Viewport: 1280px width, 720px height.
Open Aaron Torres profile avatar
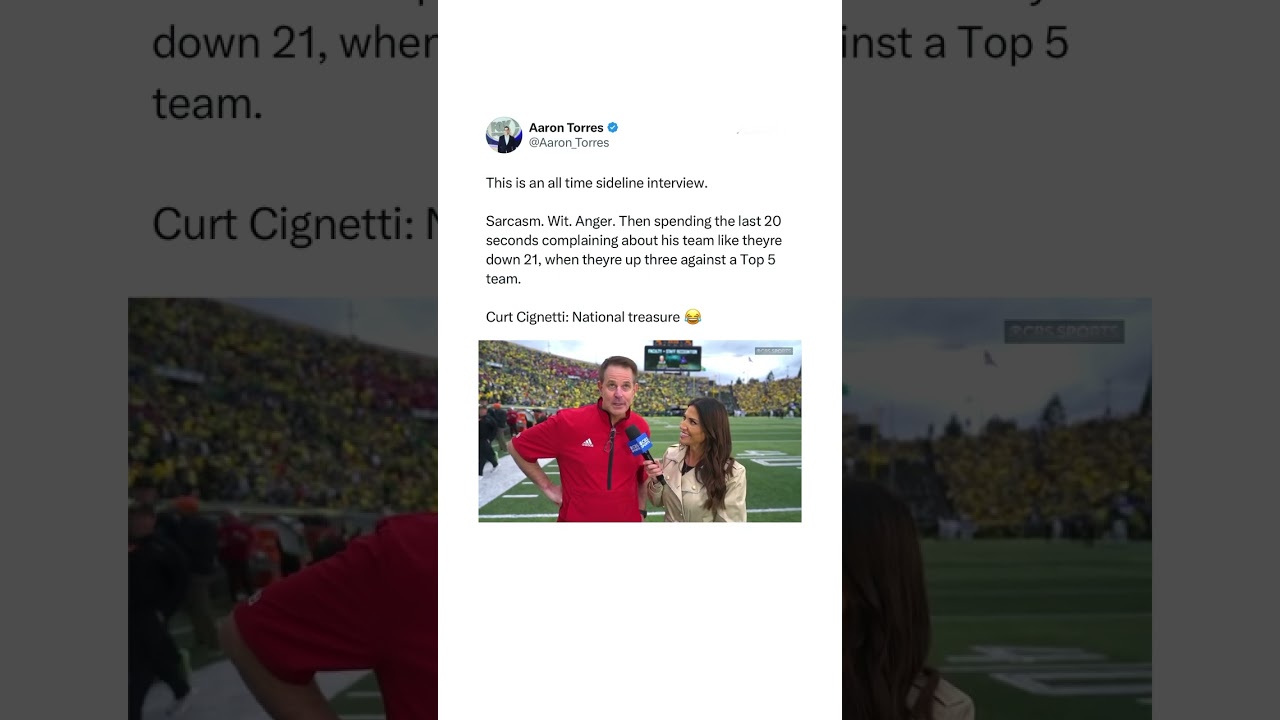pyautogui.click(x=504, y=135)
